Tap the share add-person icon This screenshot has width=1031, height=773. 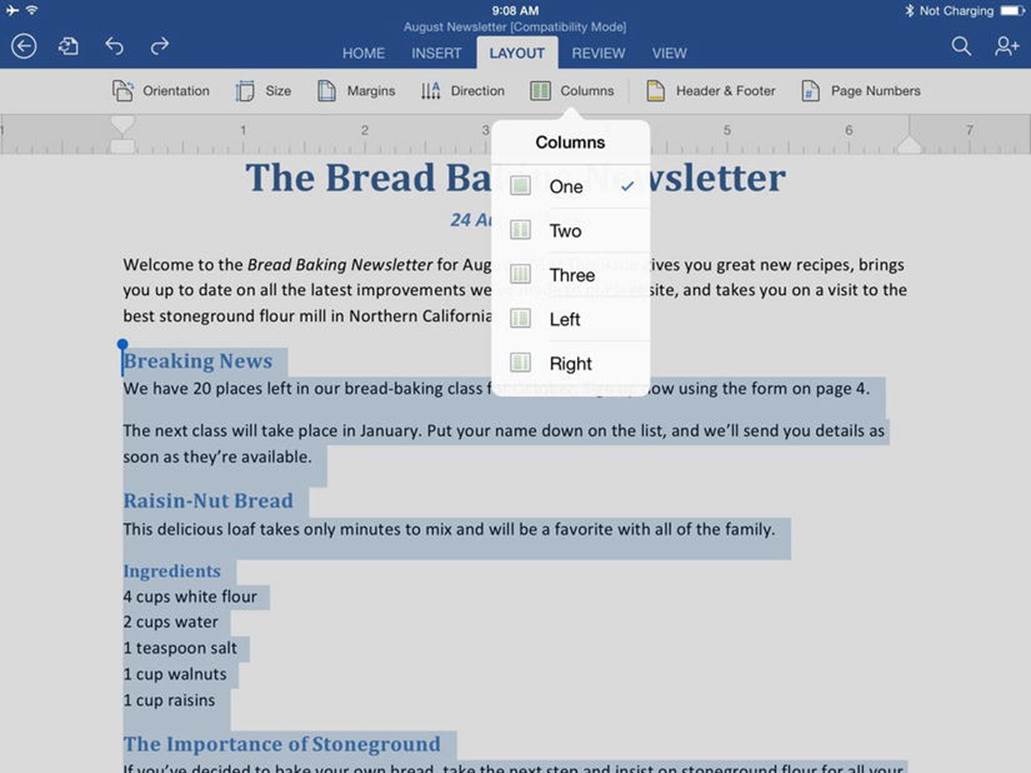[x=1007, y=46]
